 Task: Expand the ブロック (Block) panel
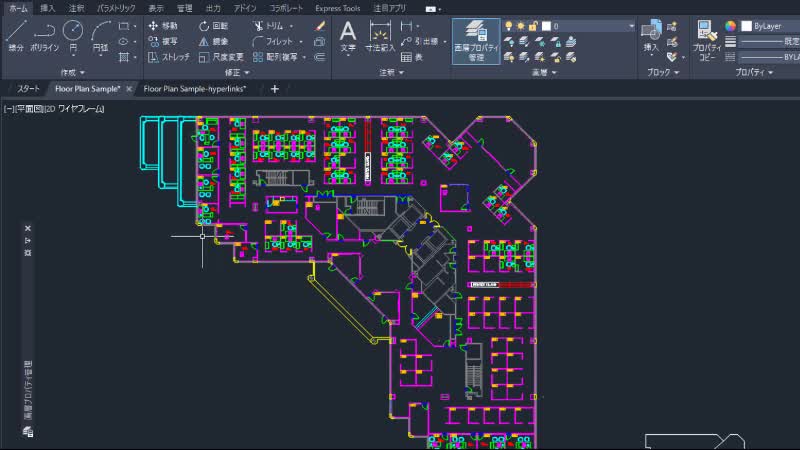(663, 73)
